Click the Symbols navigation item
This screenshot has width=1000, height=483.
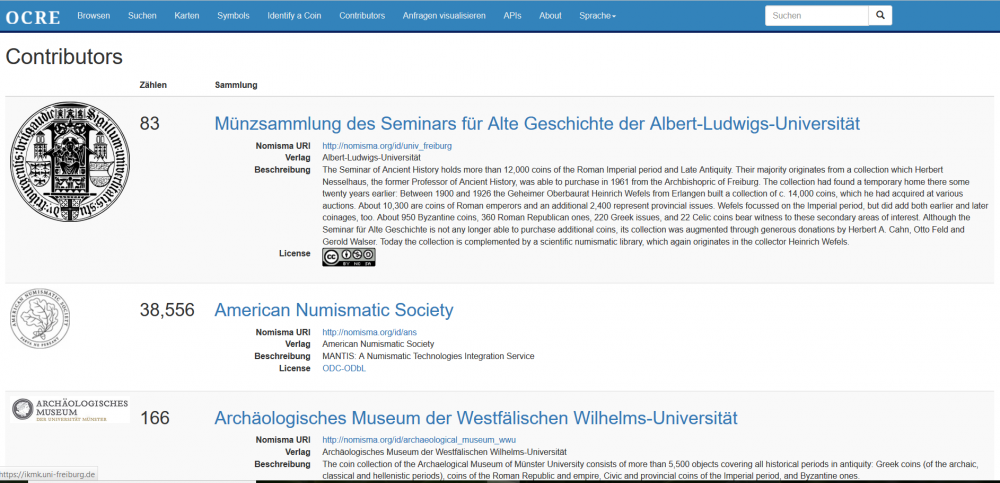click(x=233, y=16)
